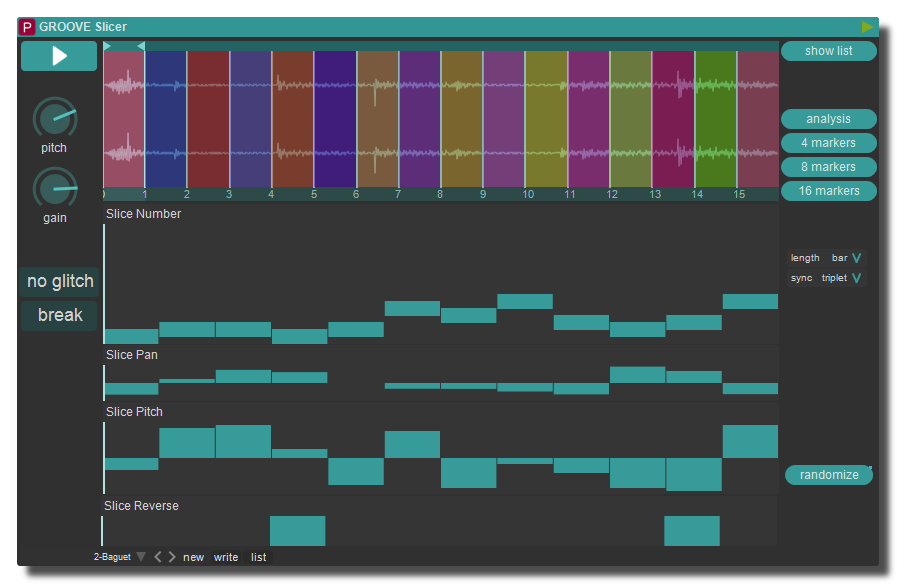Select the 16 markers option
The width and height of the screenshot is (897, 584).
(829, 191)
